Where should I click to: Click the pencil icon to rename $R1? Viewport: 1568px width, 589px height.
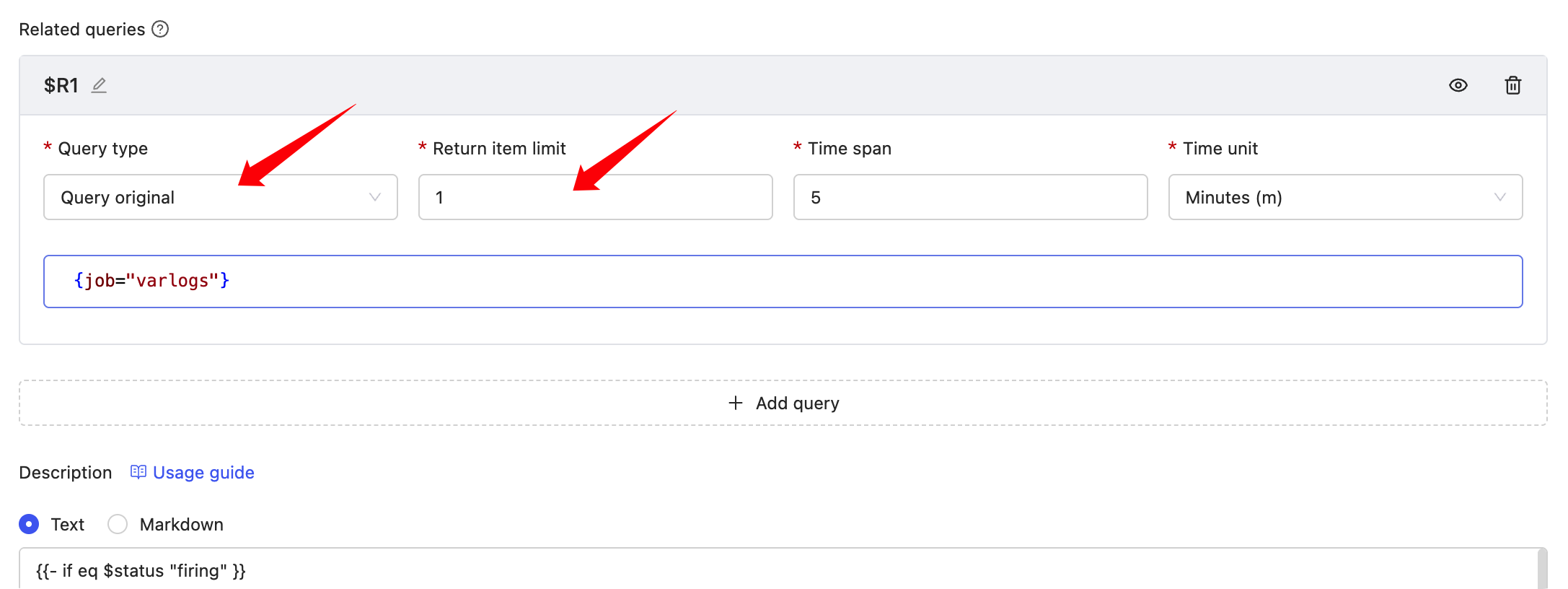point(99,85)
